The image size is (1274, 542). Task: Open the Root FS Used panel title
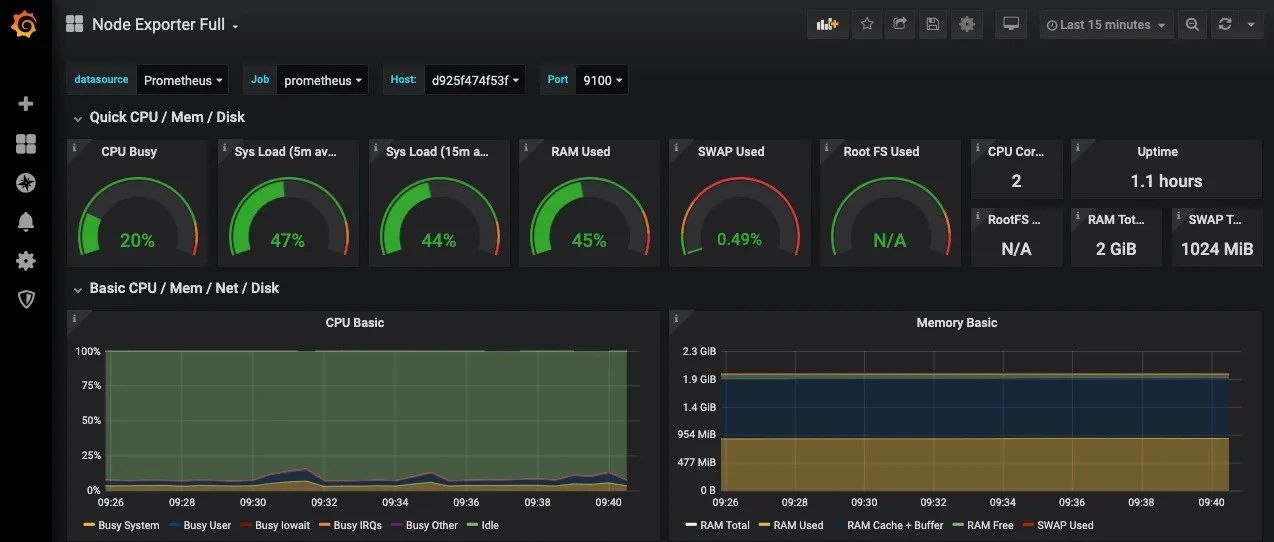coord(881,152)
